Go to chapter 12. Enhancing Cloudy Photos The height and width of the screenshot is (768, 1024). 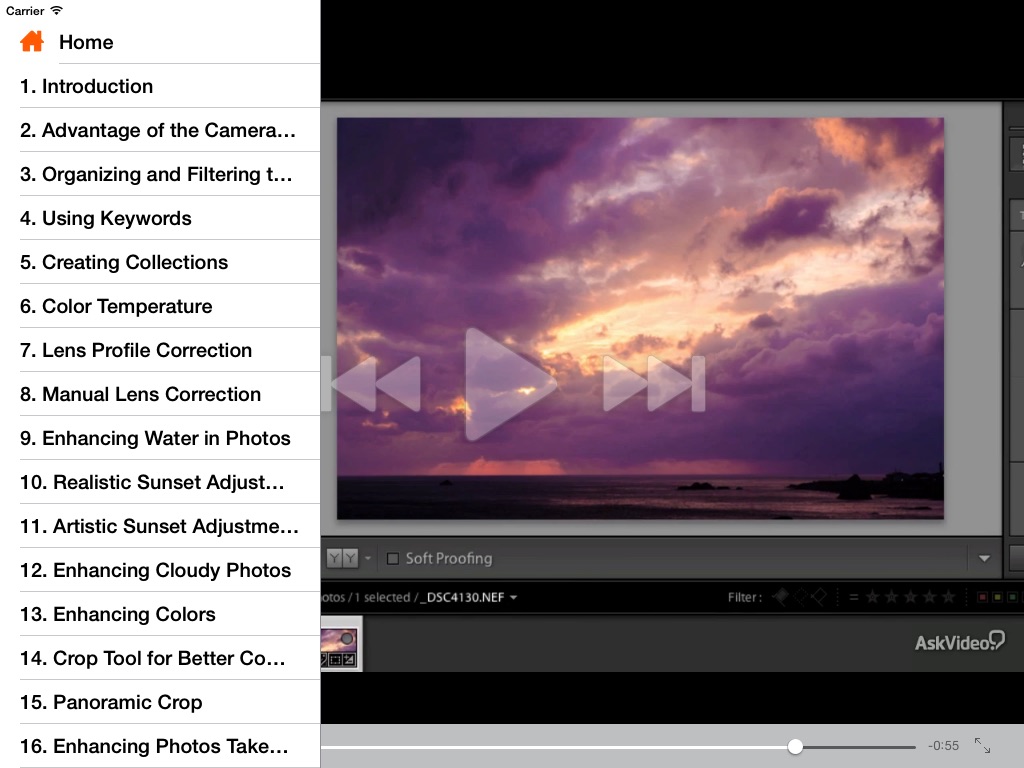(160, 570)
